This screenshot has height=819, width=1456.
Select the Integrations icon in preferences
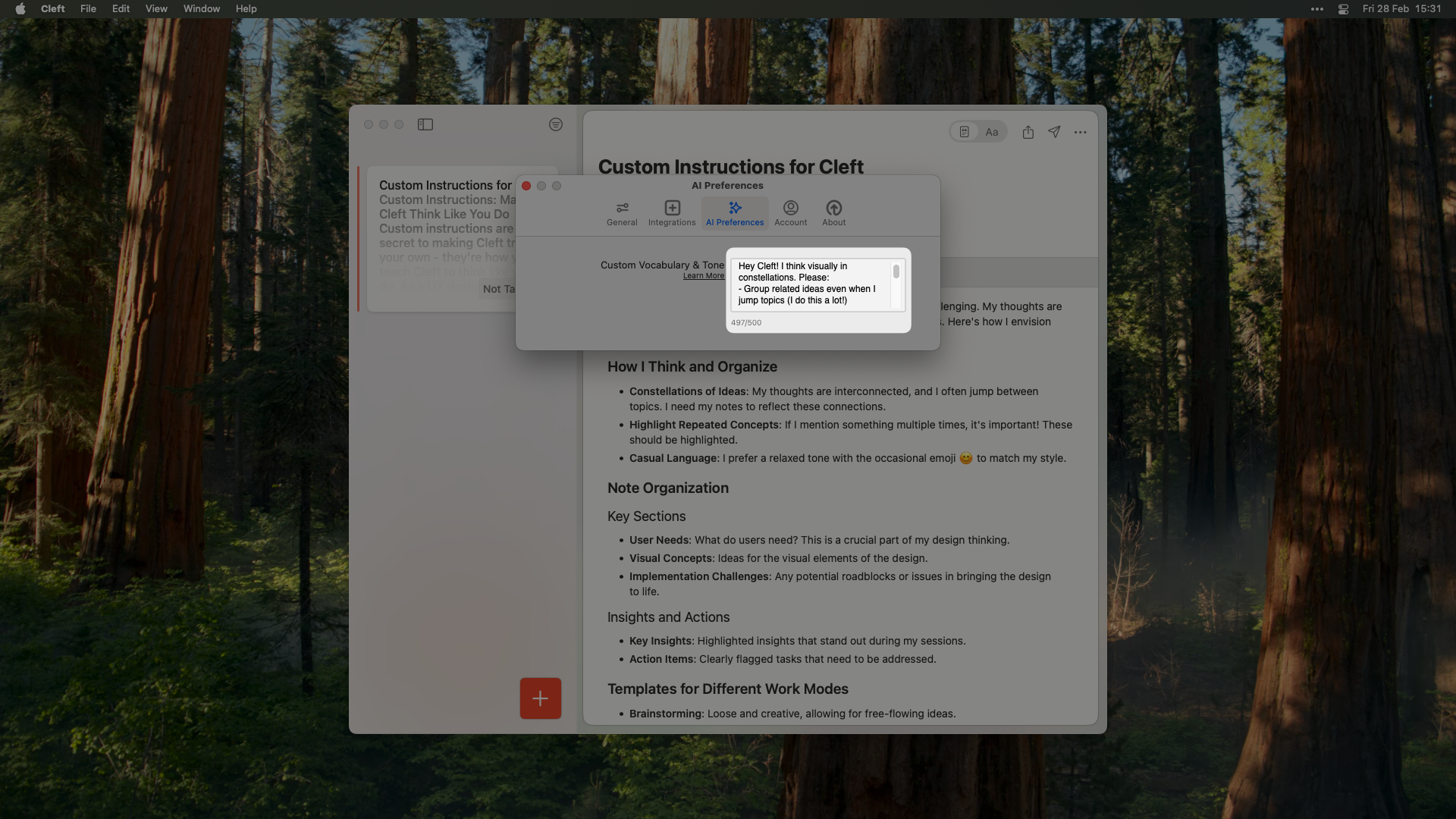(x=671, y=212)
